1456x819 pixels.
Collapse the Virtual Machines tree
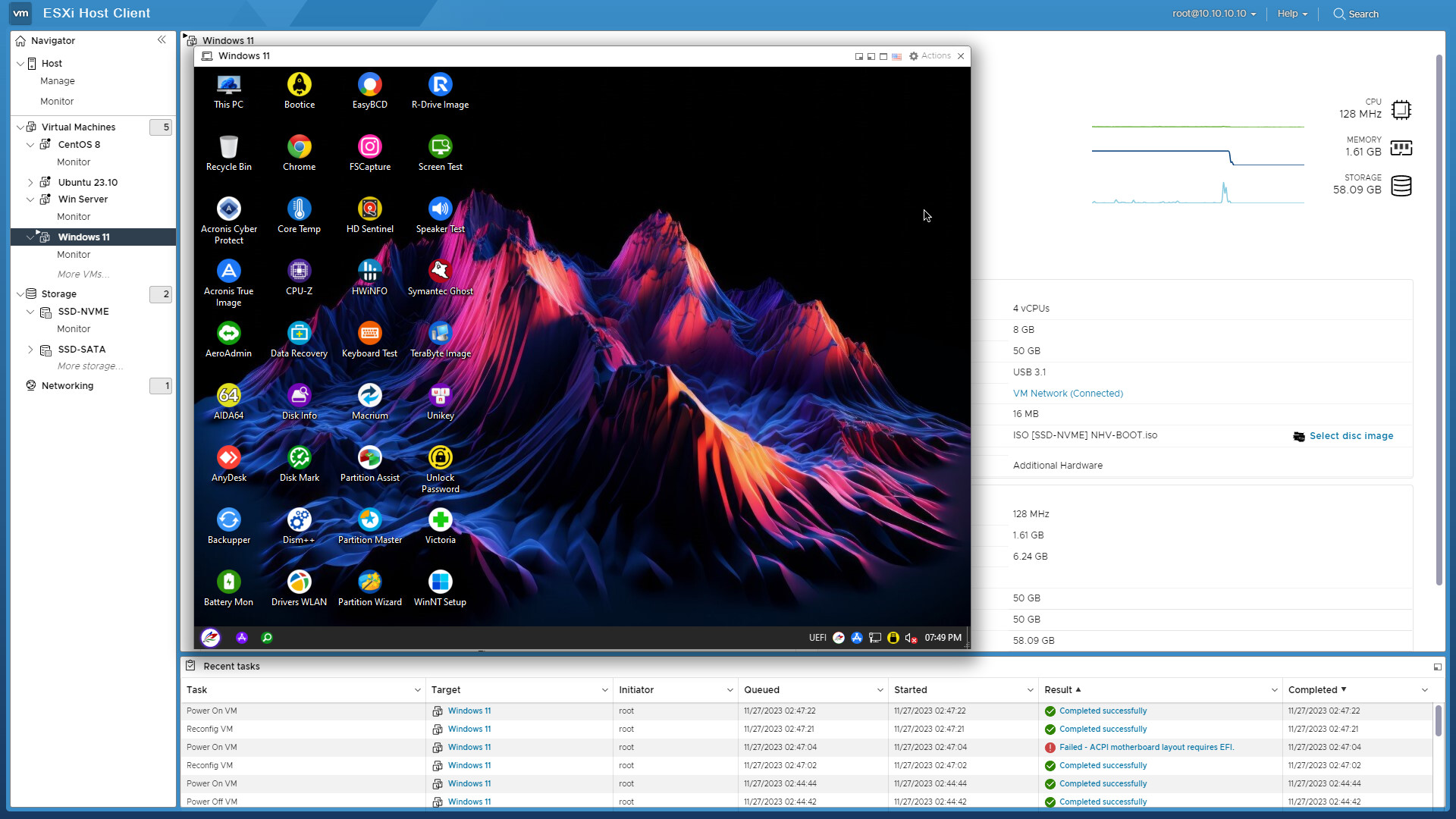20,127
